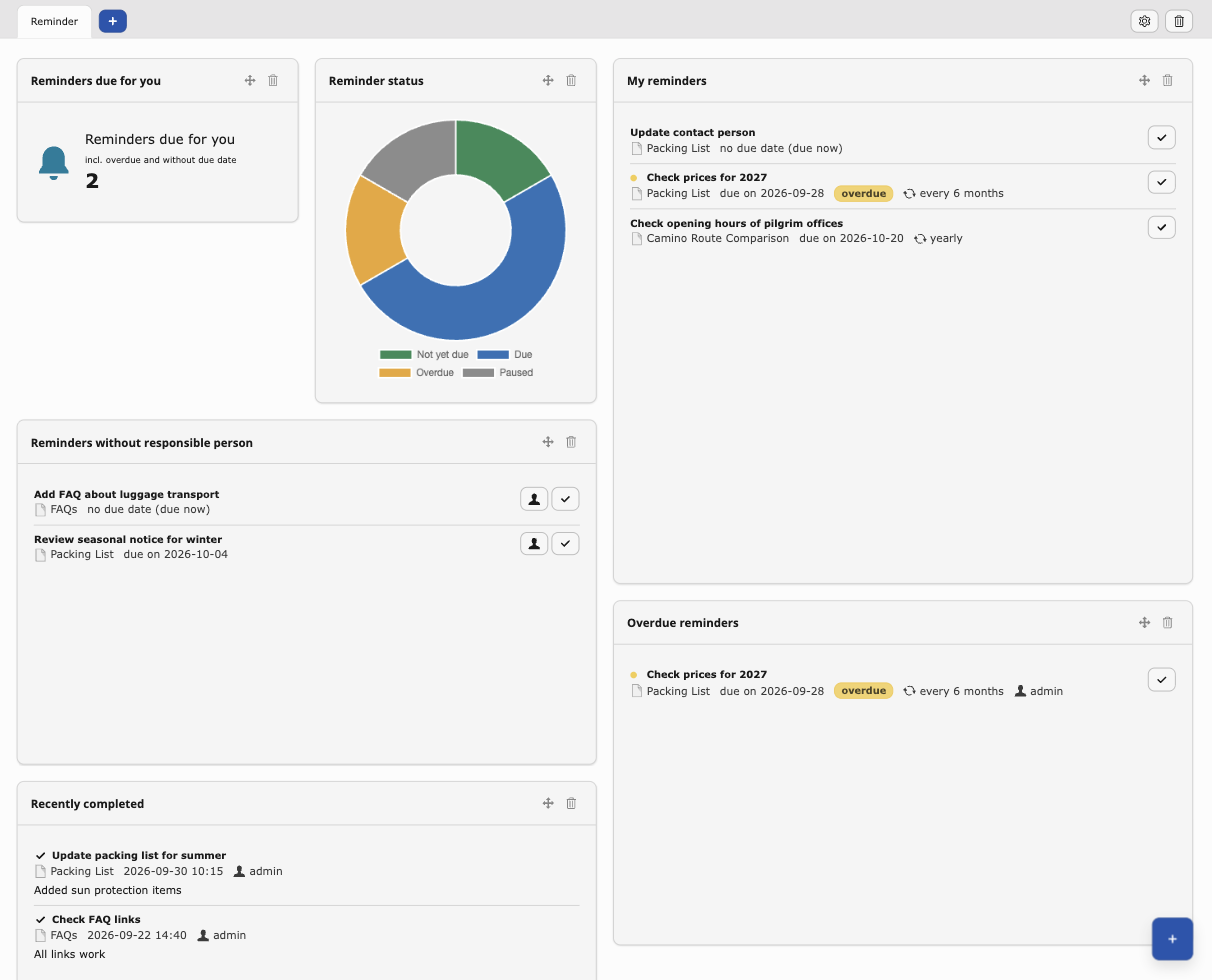Click the floating blue plus button
This screenshot has width=1212, height=980.
pyautogui.click(x=1172, y=939)
